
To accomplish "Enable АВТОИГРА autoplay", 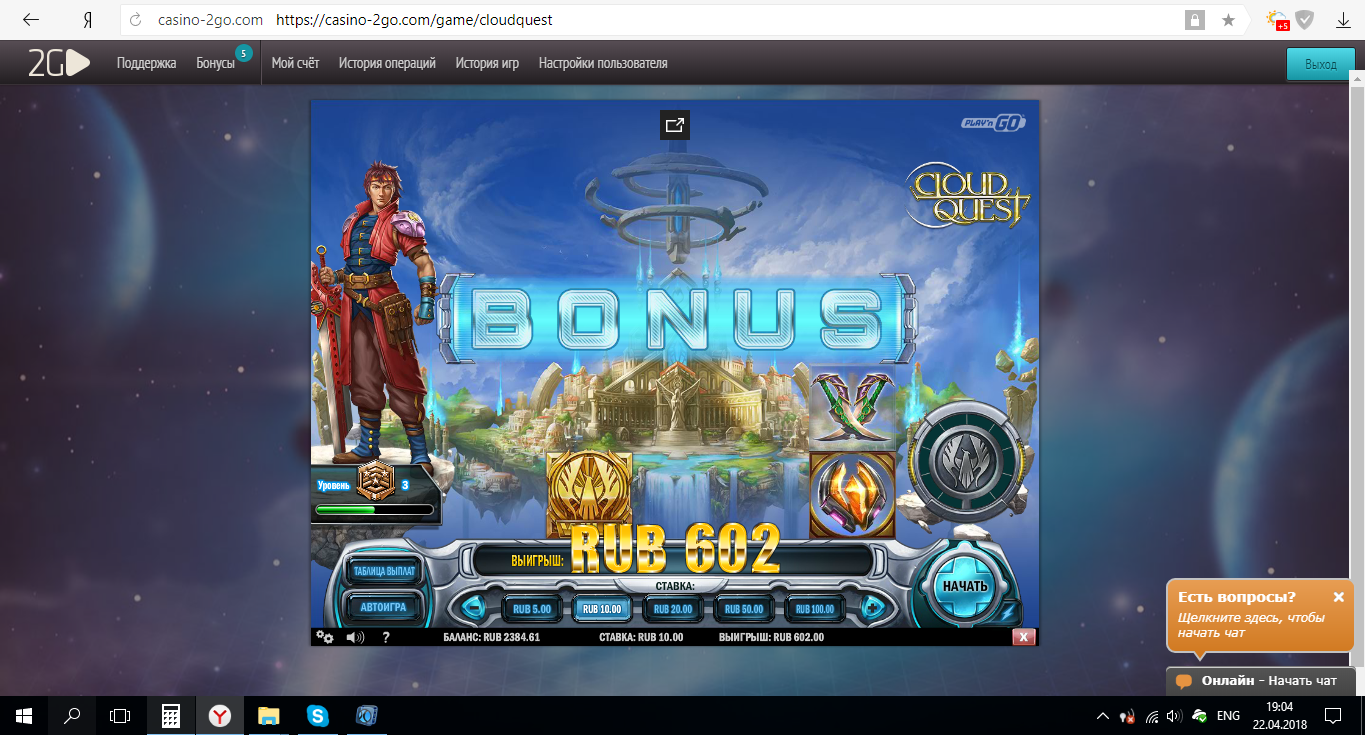I will point(383,606).
